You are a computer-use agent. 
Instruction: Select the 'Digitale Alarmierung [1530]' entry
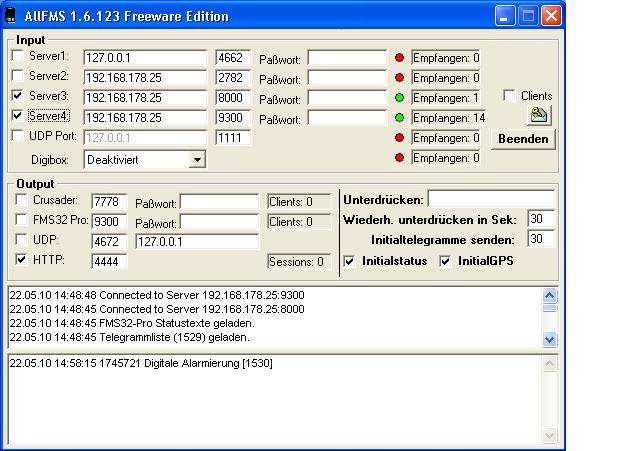pos(141,363)
